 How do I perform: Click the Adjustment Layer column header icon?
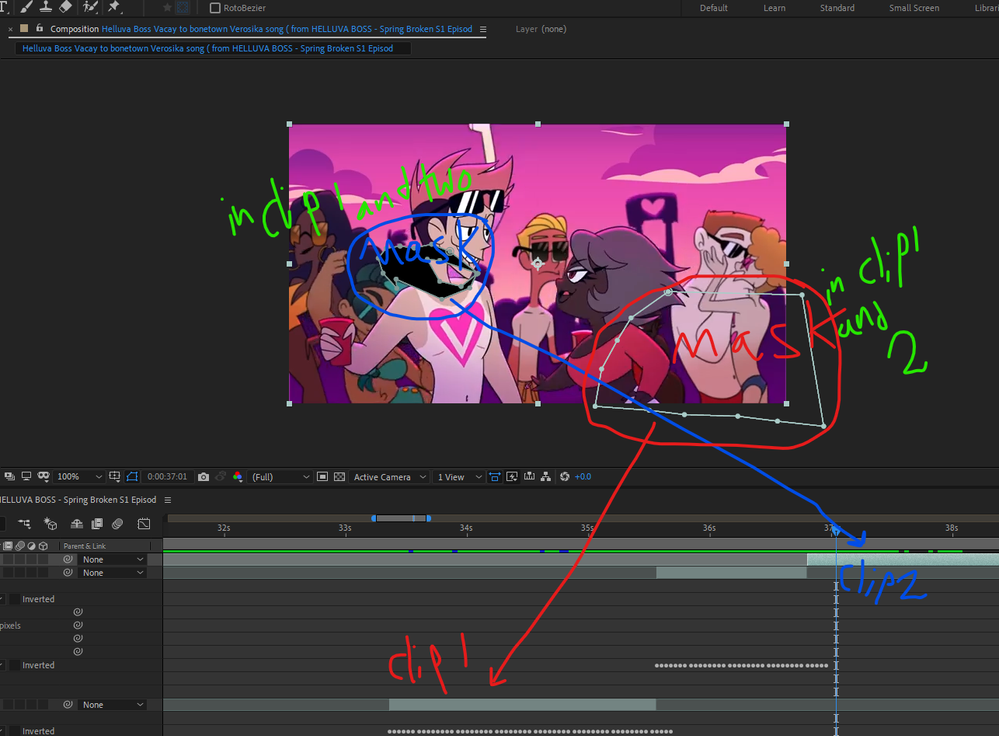(x=31, y=546)
